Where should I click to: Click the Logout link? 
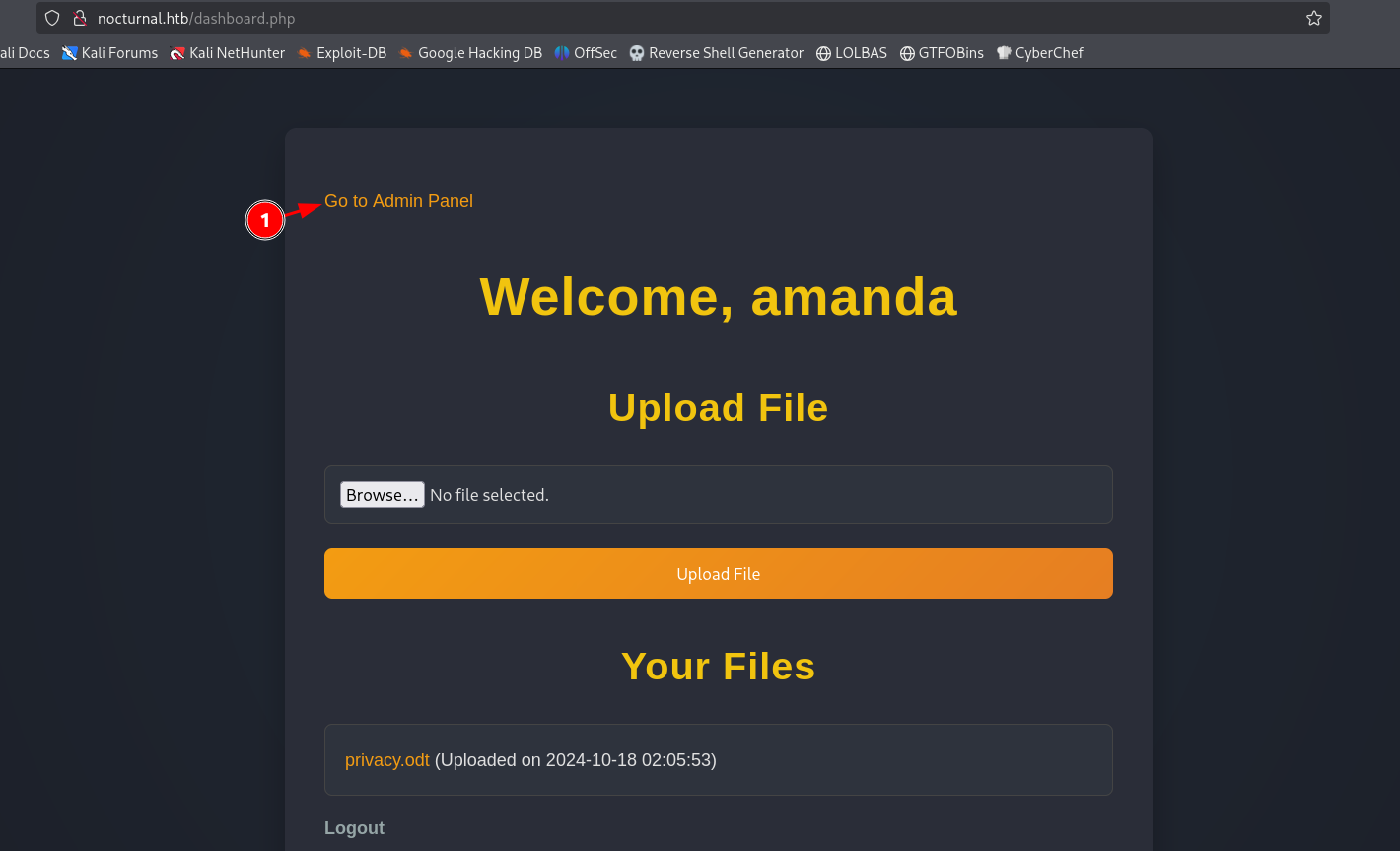coord(354,828)
